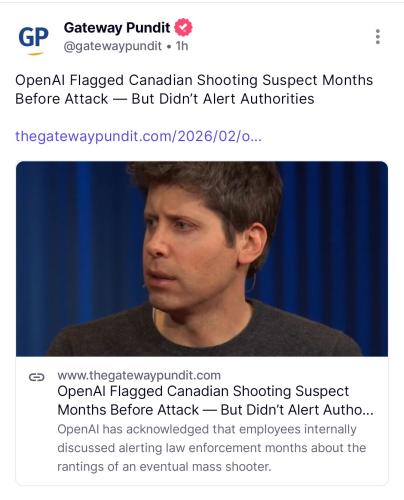Click the yellow underline beneath the GP logo
The width and height of the screenshot is (404, 500).
pos(35,53)
